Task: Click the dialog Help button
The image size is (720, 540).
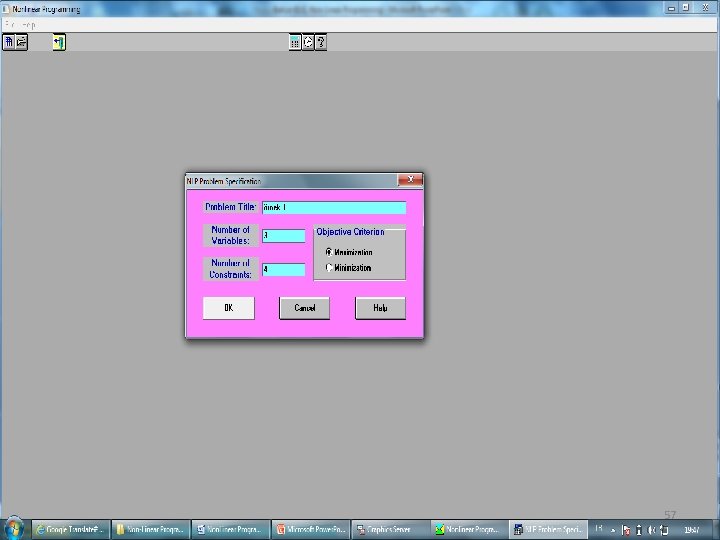Action: coord(380,308)
